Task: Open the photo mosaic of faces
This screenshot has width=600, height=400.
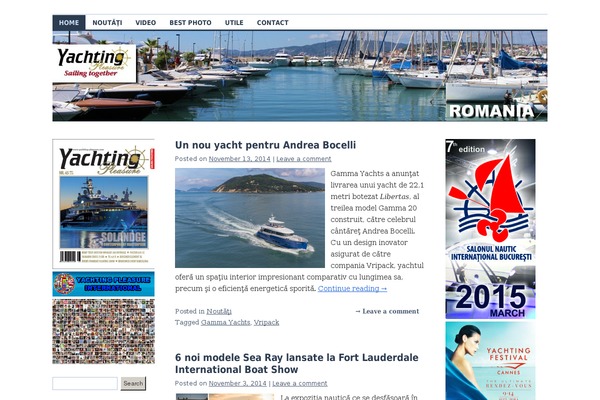Action: pos(104,331)
